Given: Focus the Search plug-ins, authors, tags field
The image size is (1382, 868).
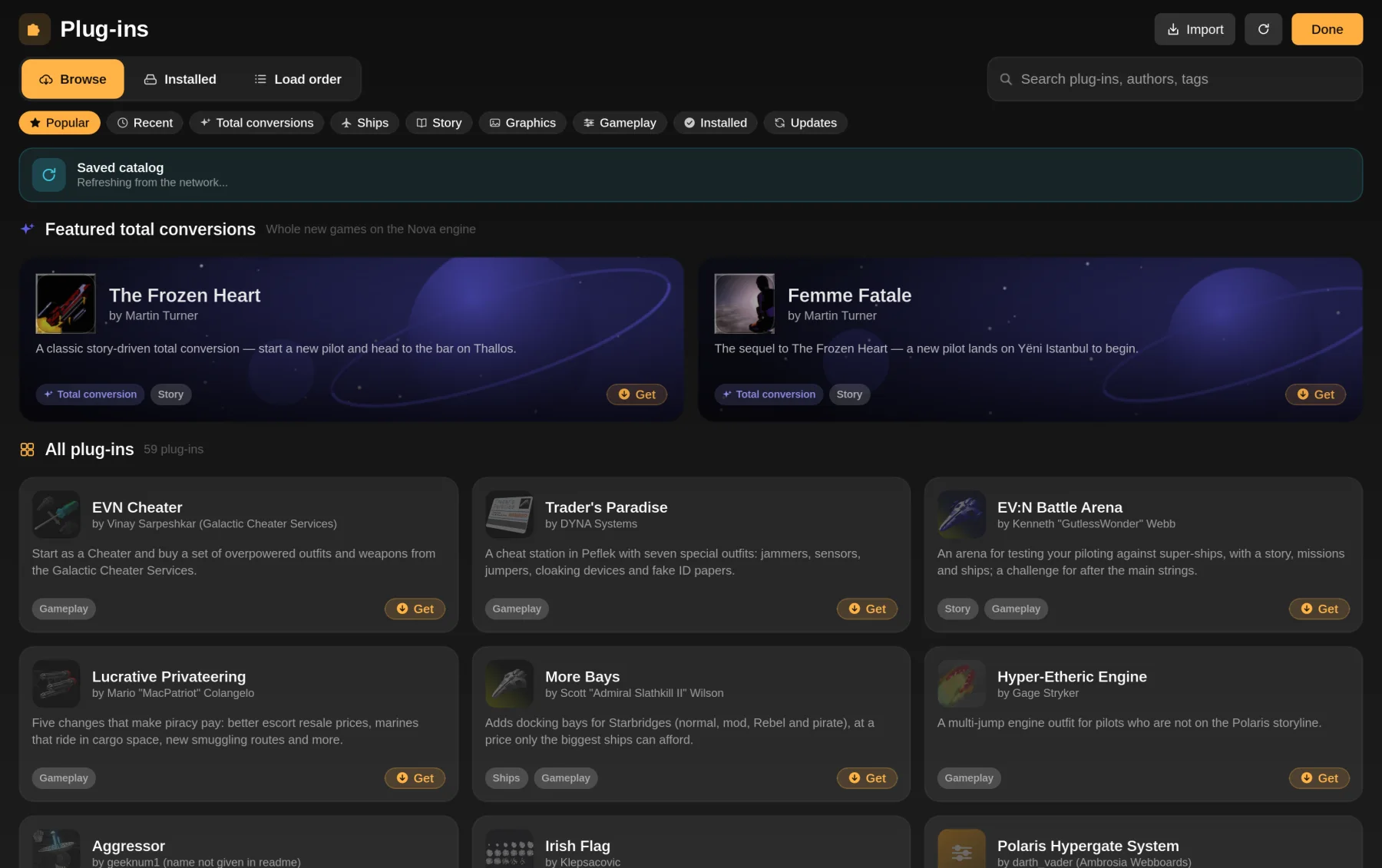Looking at the screenshot, I should pyautogui.click(x=1175, y=79).
